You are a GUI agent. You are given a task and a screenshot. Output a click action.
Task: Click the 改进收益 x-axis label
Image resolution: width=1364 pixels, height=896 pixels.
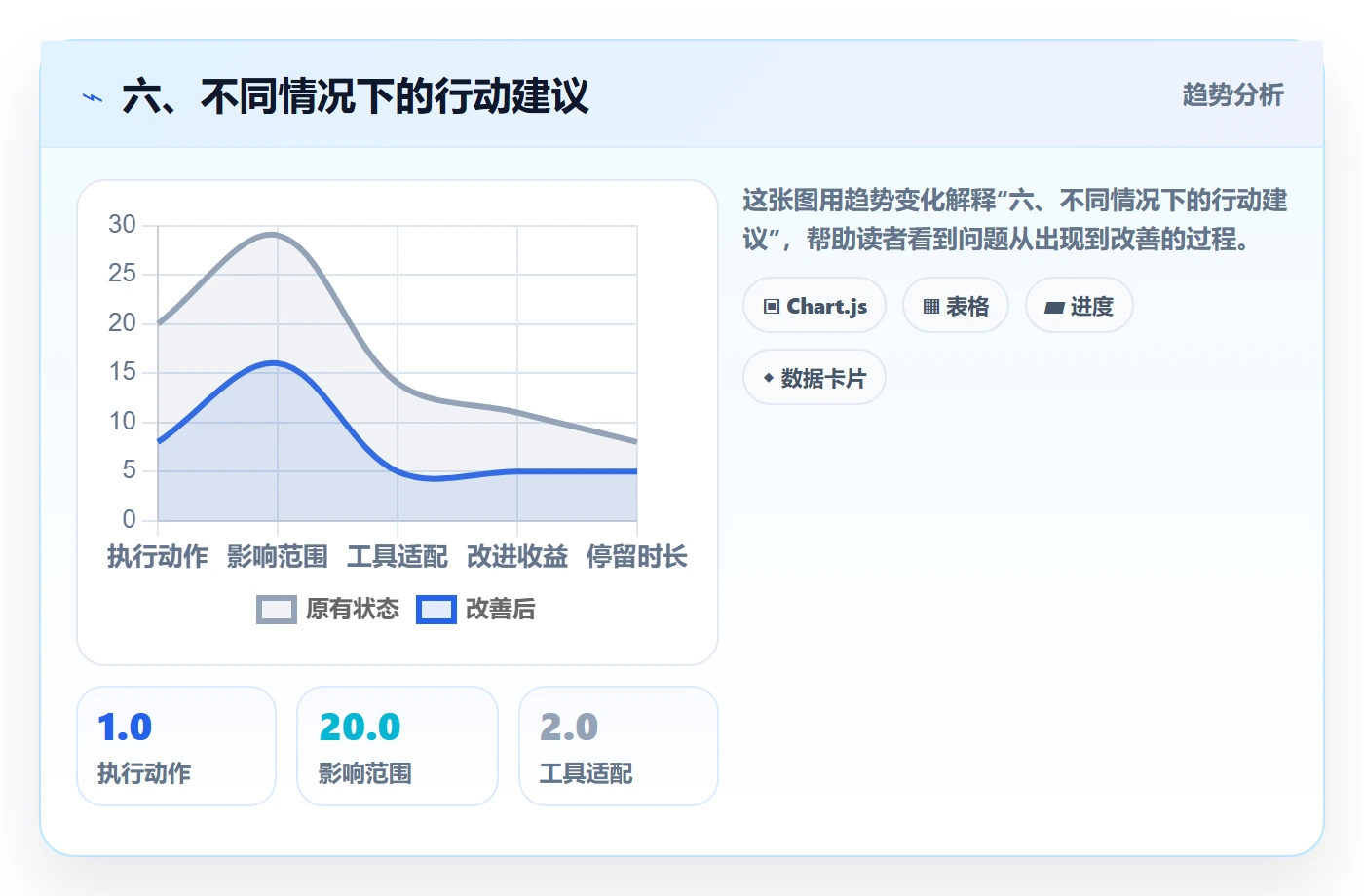(x=517, y=557)
